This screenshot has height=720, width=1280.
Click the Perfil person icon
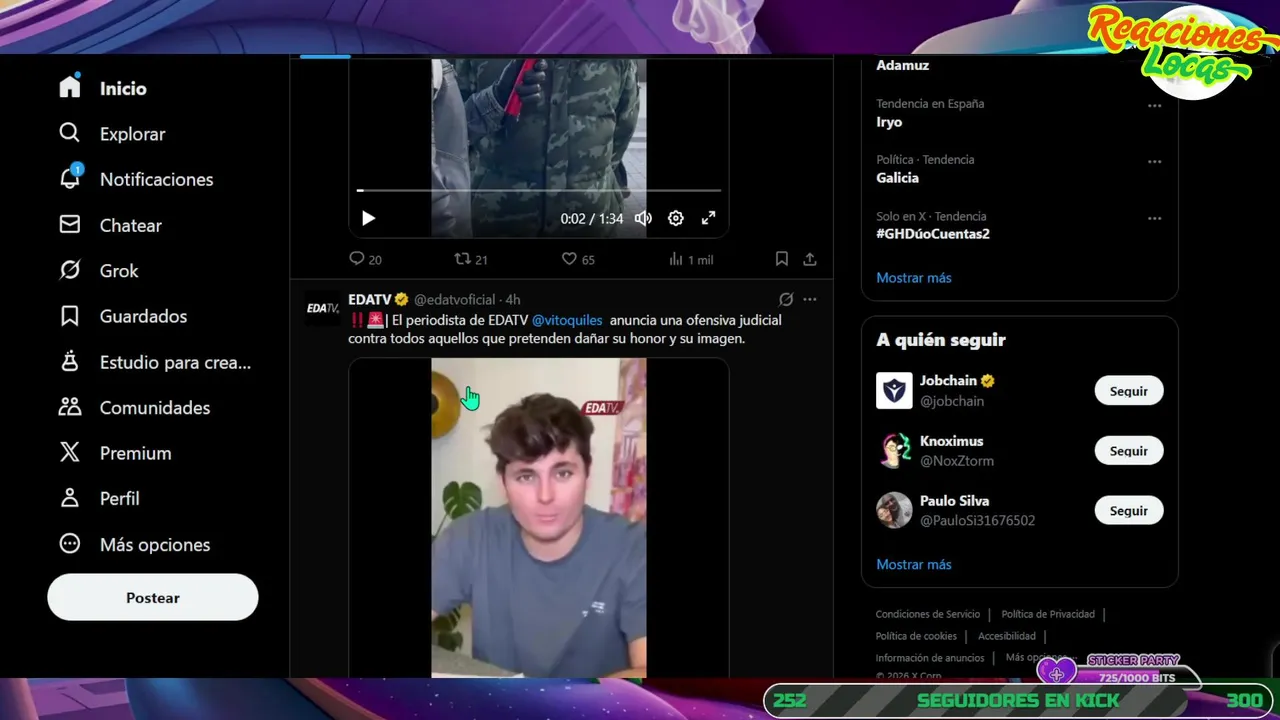pyautogui.click(x=70, y=498)
